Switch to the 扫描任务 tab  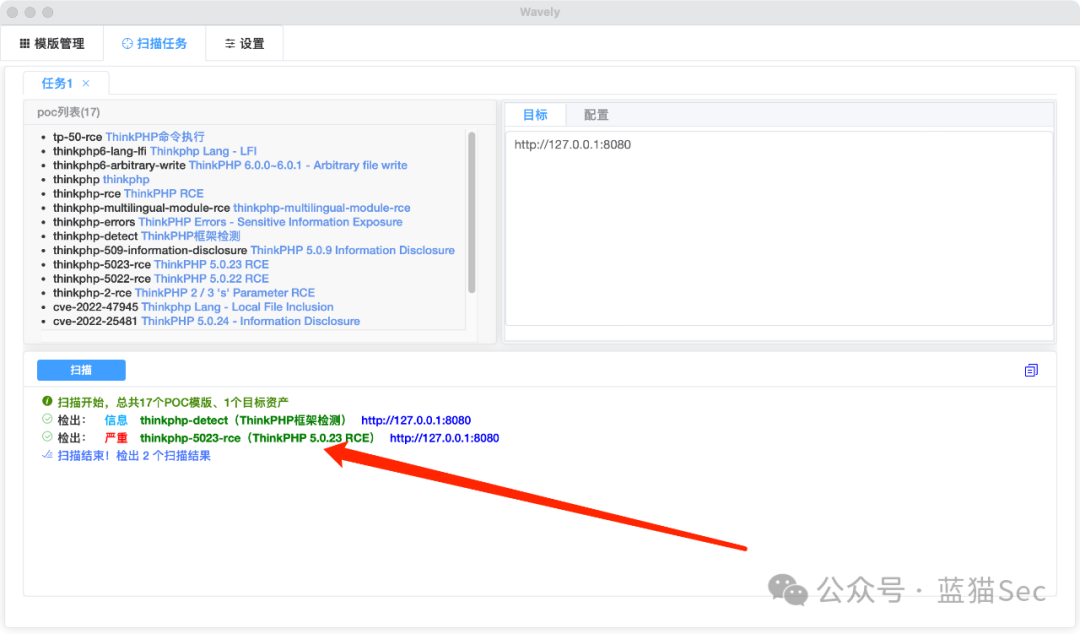(154, 43)
